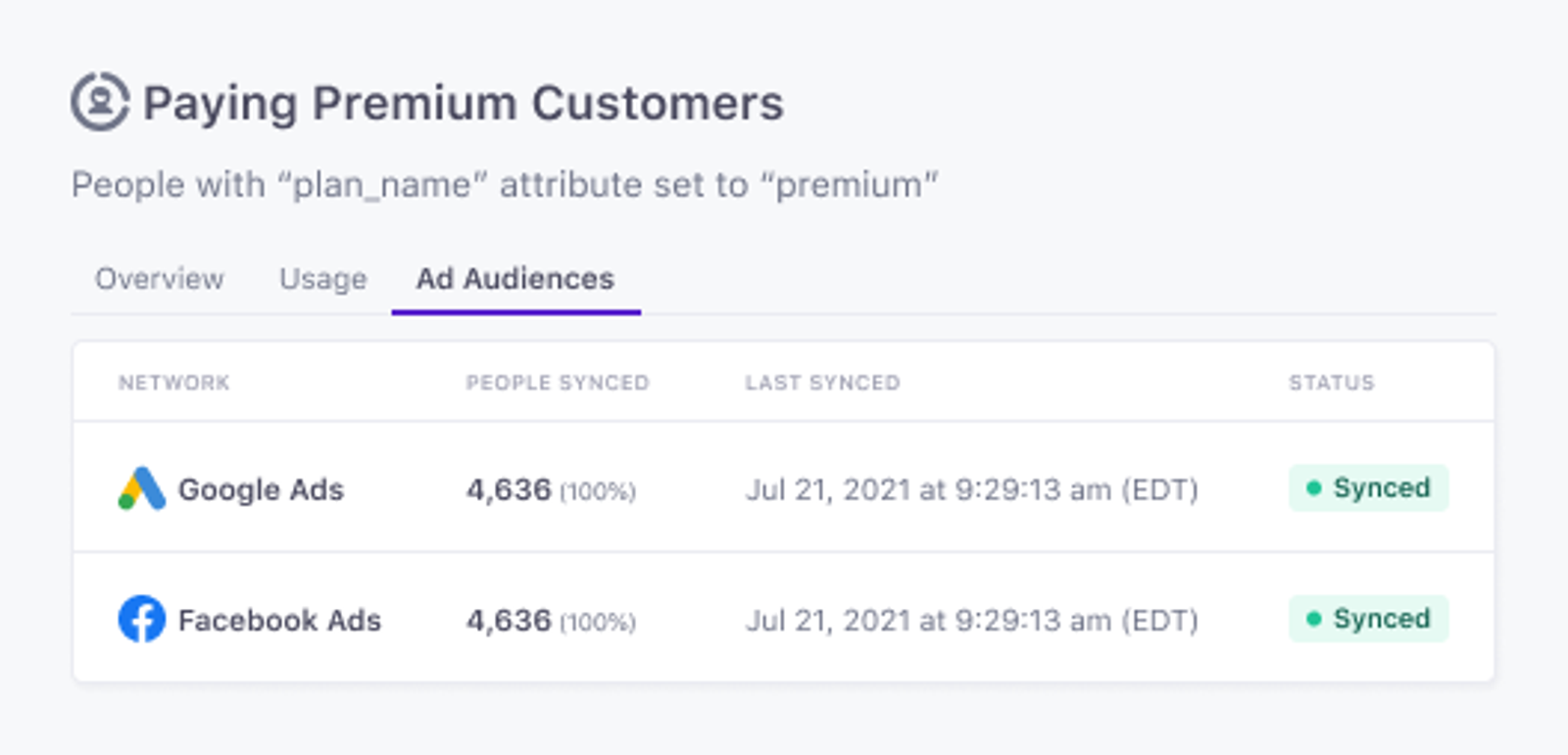Click the Google Ads logo icon
Screen dimensions: 1568x755
point(142,488)
